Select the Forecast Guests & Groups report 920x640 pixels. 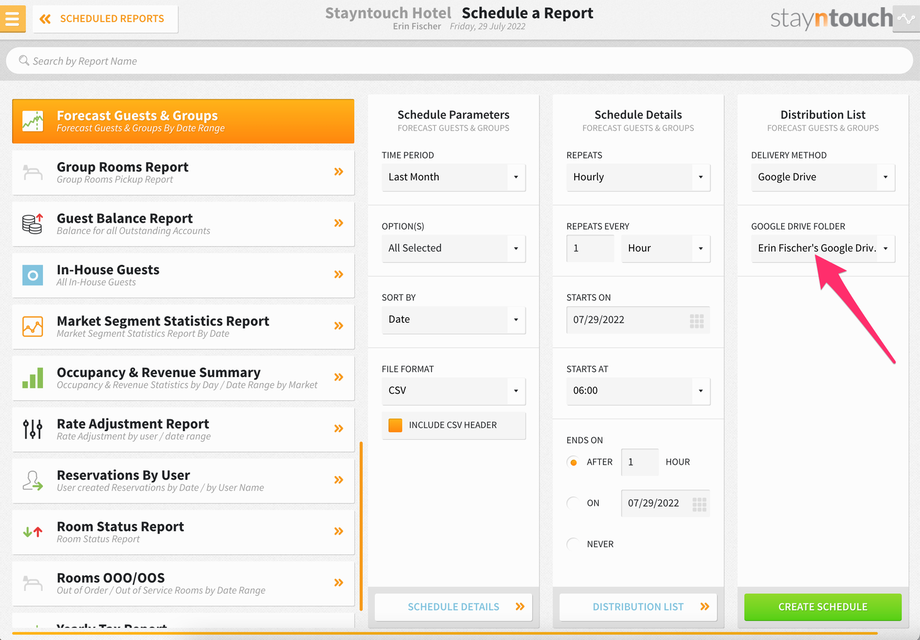point(183,121)
